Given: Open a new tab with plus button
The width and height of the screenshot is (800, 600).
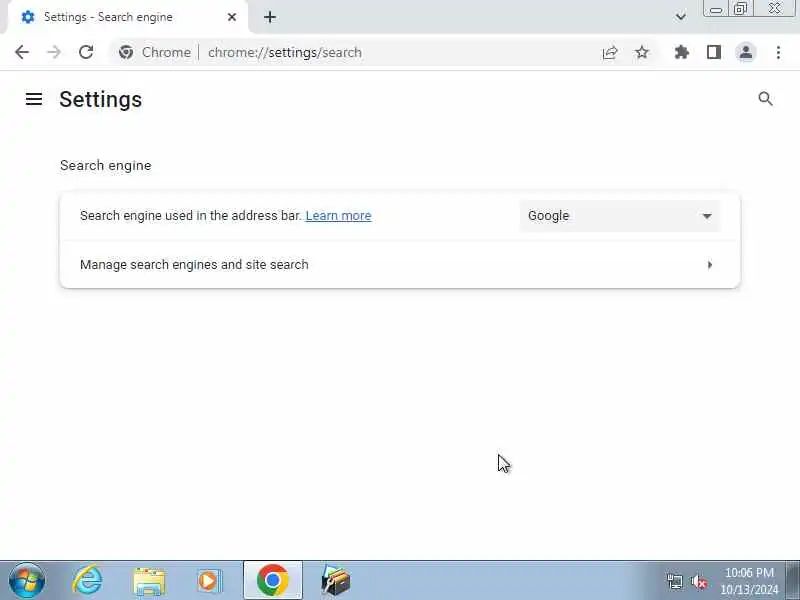Looking at the screenshot, I should 270,17.
